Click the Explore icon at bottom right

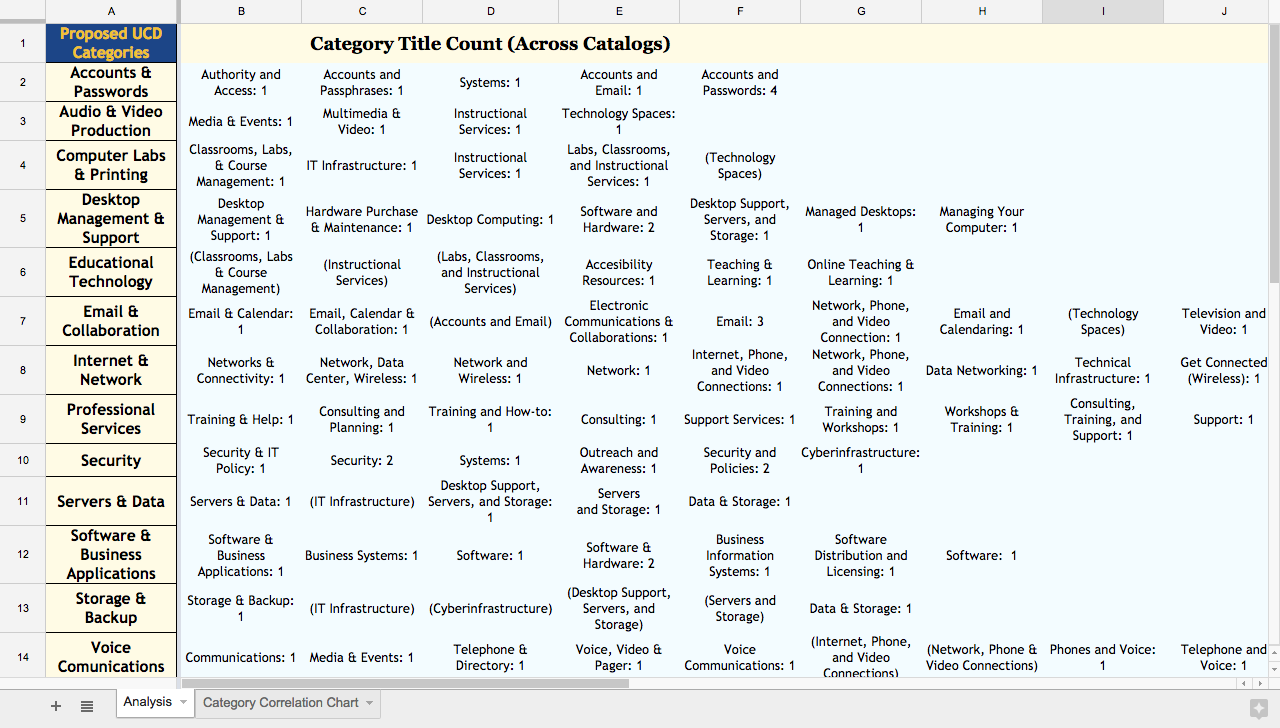[x=1258, y=708]
